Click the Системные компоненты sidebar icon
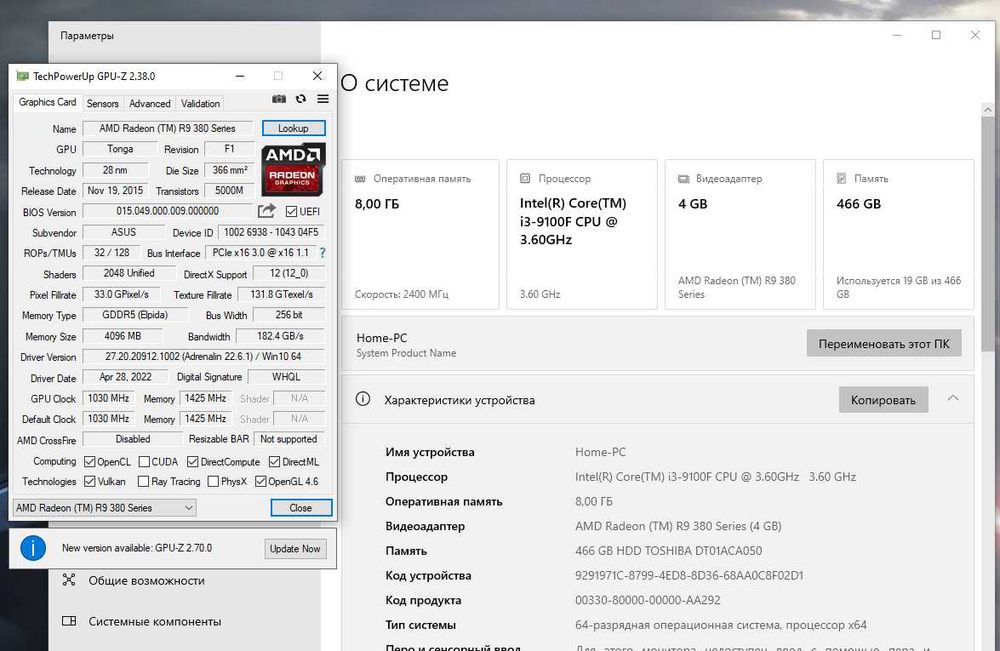 point(69,620)
